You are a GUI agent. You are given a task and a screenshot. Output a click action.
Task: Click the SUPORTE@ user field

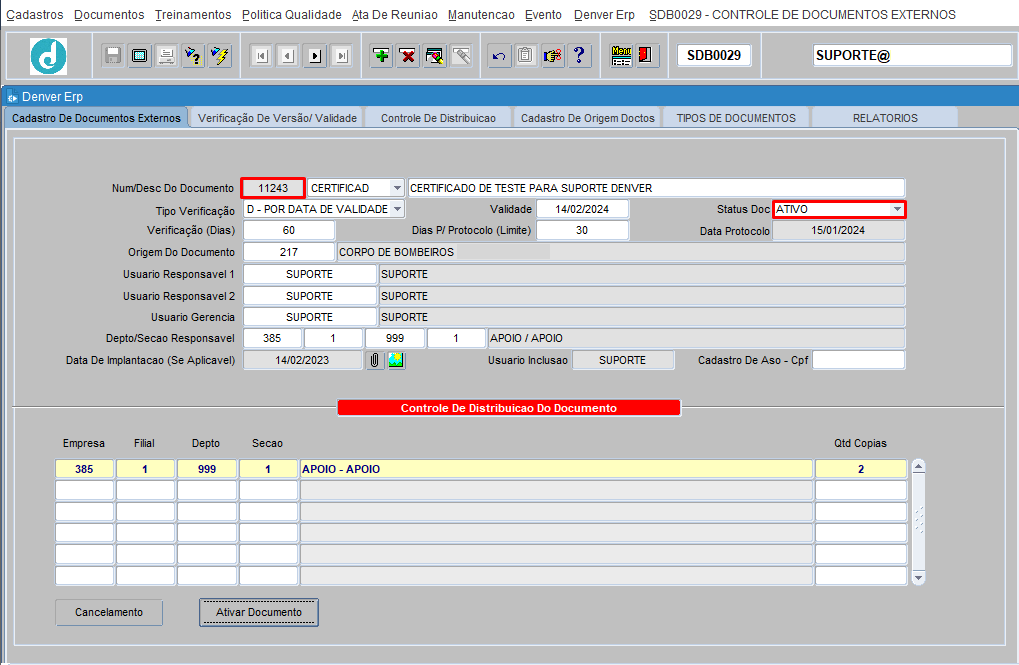912,55
